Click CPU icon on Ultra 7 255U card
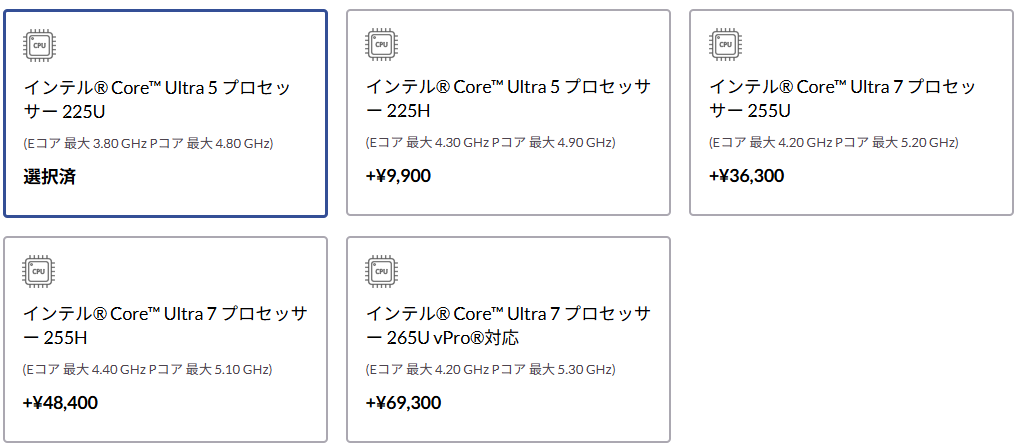The width and height of the screenshot is (1024, 448). click(x=724, y=44)
